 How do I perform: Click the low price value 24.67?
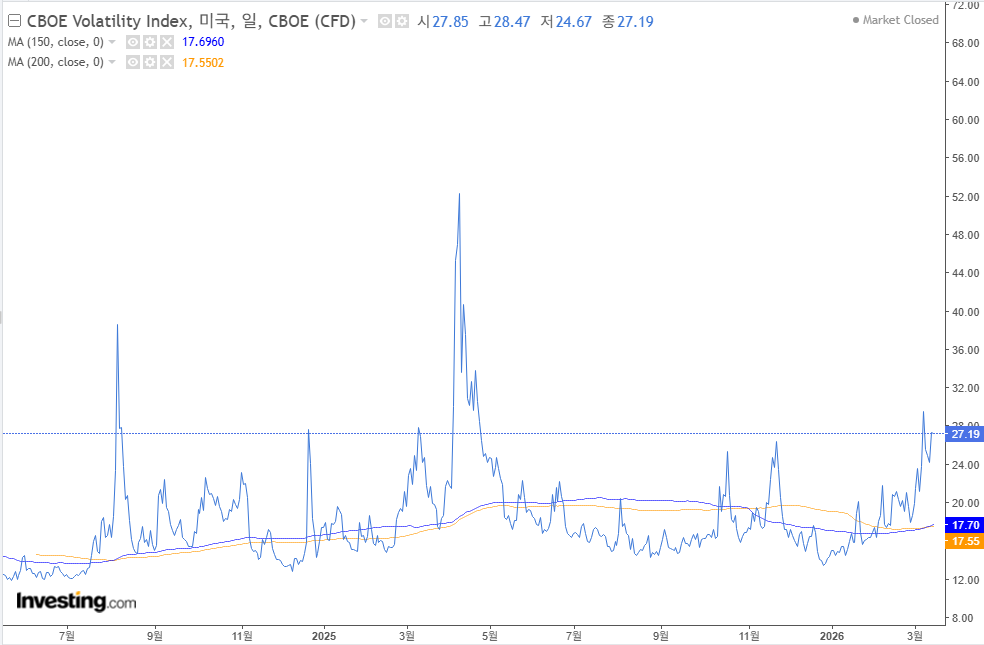(x=573, y=22)
